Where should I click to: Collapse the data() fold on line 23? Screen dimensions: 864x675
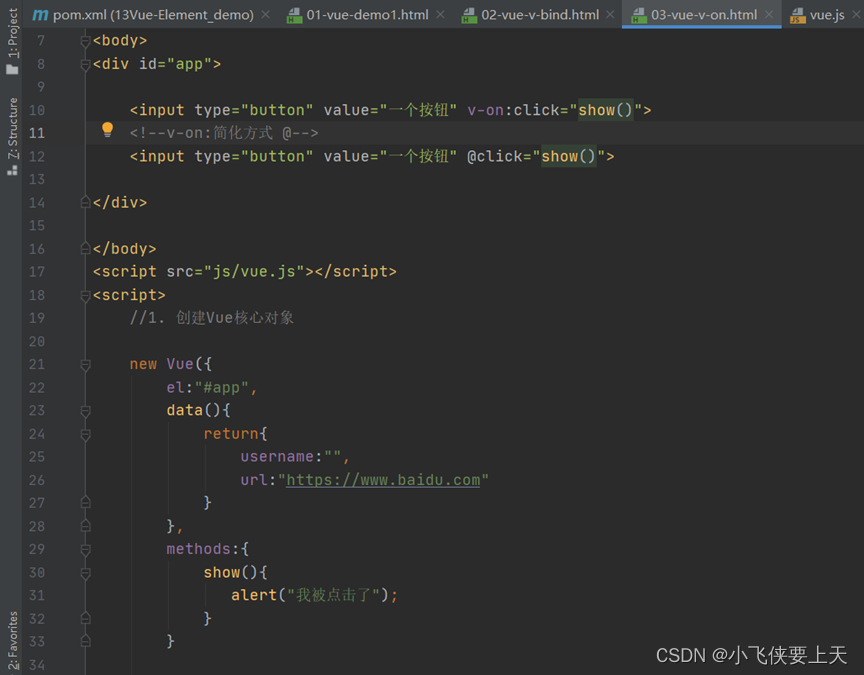[x=85, y=411]
